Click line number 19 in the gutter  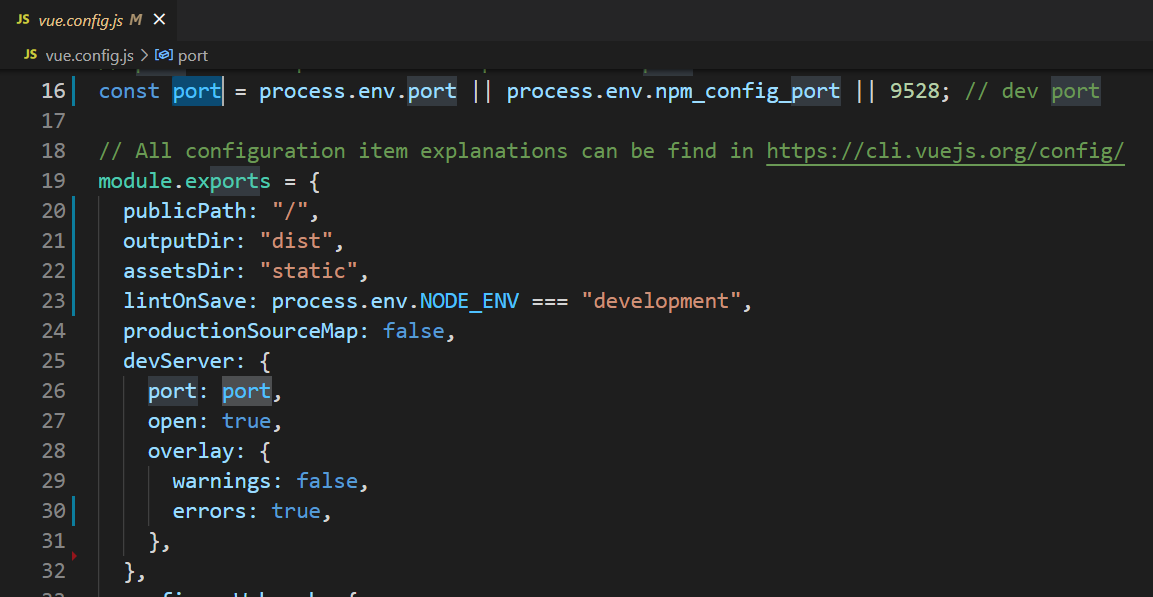pos(53,181)
